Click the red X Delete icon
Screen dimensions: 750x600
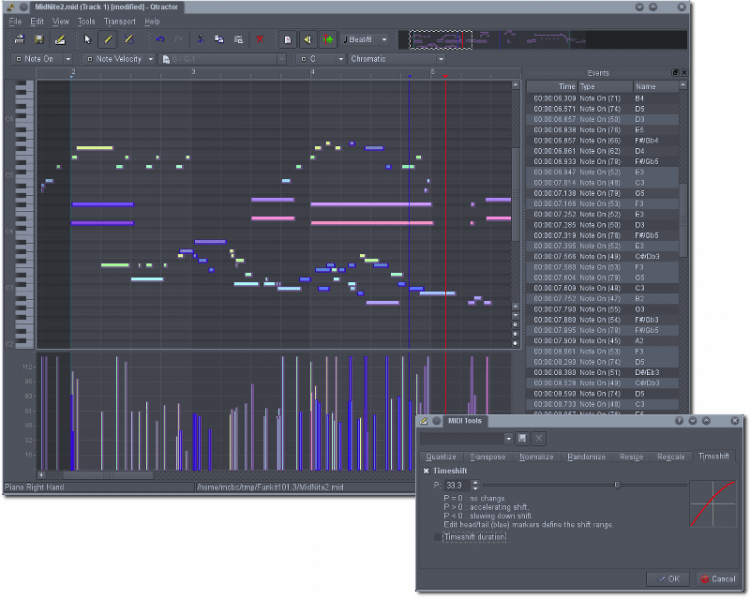[260, 40]
